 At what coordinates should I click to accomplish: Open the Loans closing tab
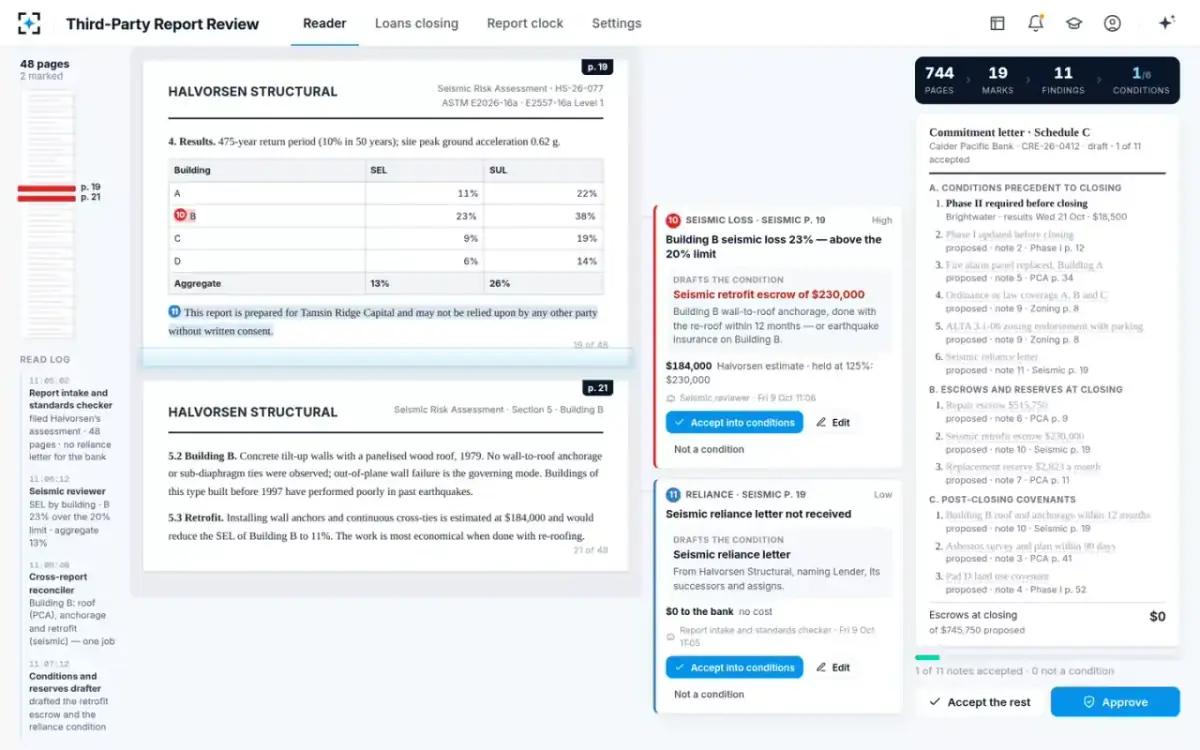[x=416, y=23]
